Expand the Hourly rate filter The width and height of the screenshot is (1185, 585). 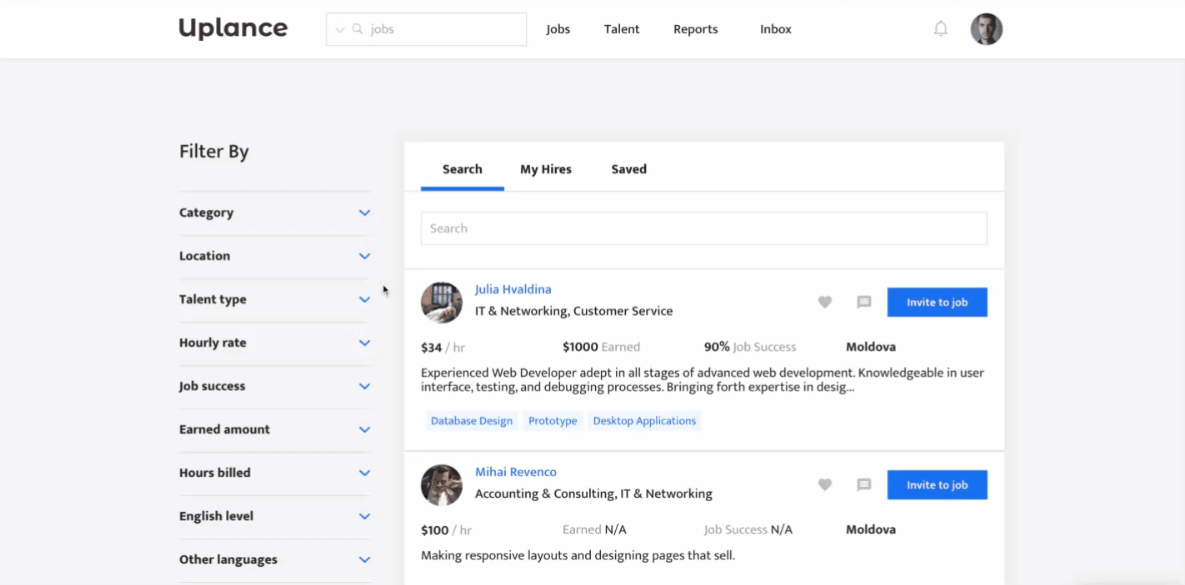click(364, 343)
